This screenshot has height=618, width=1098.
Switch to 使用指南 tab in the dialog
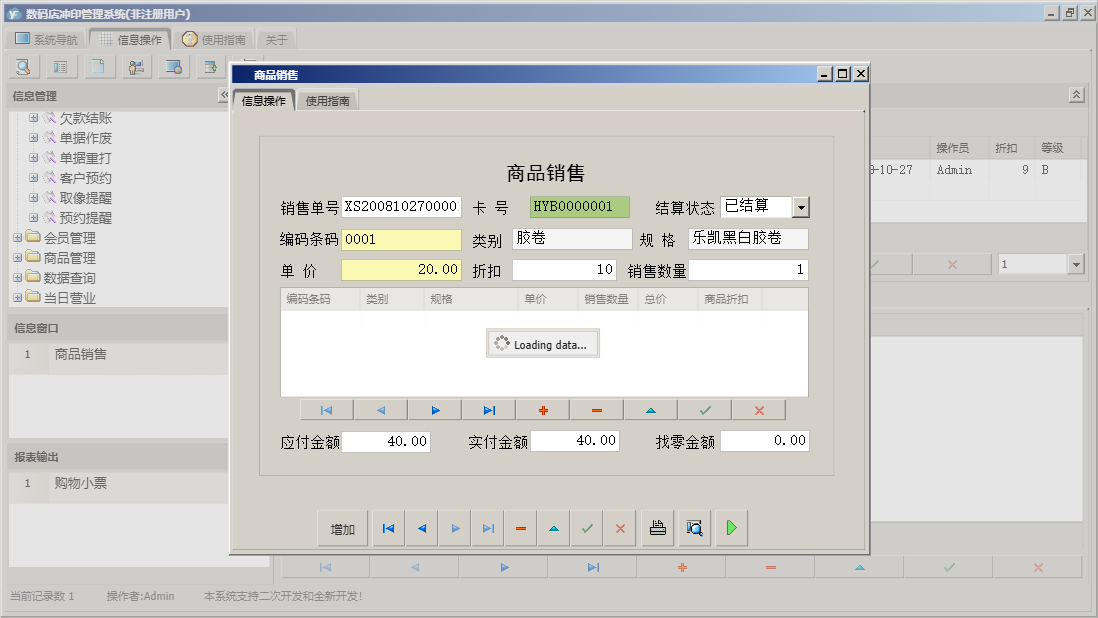coord(328,101)
